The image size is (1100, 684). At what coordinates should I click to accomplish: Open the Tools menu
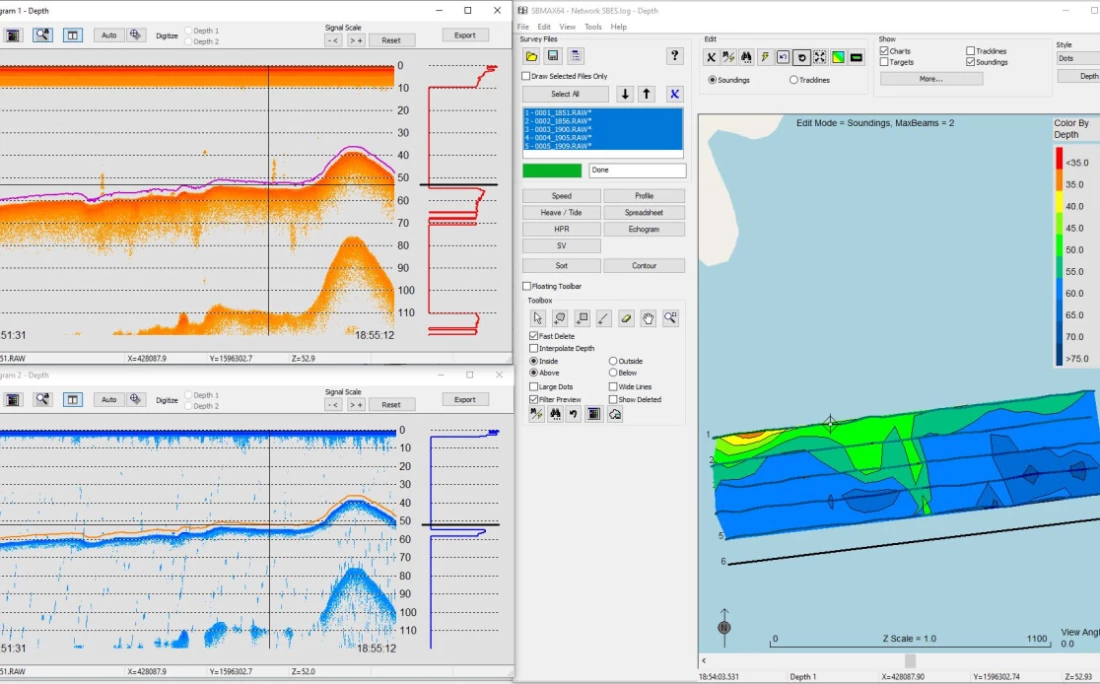[x=593, y=27]
